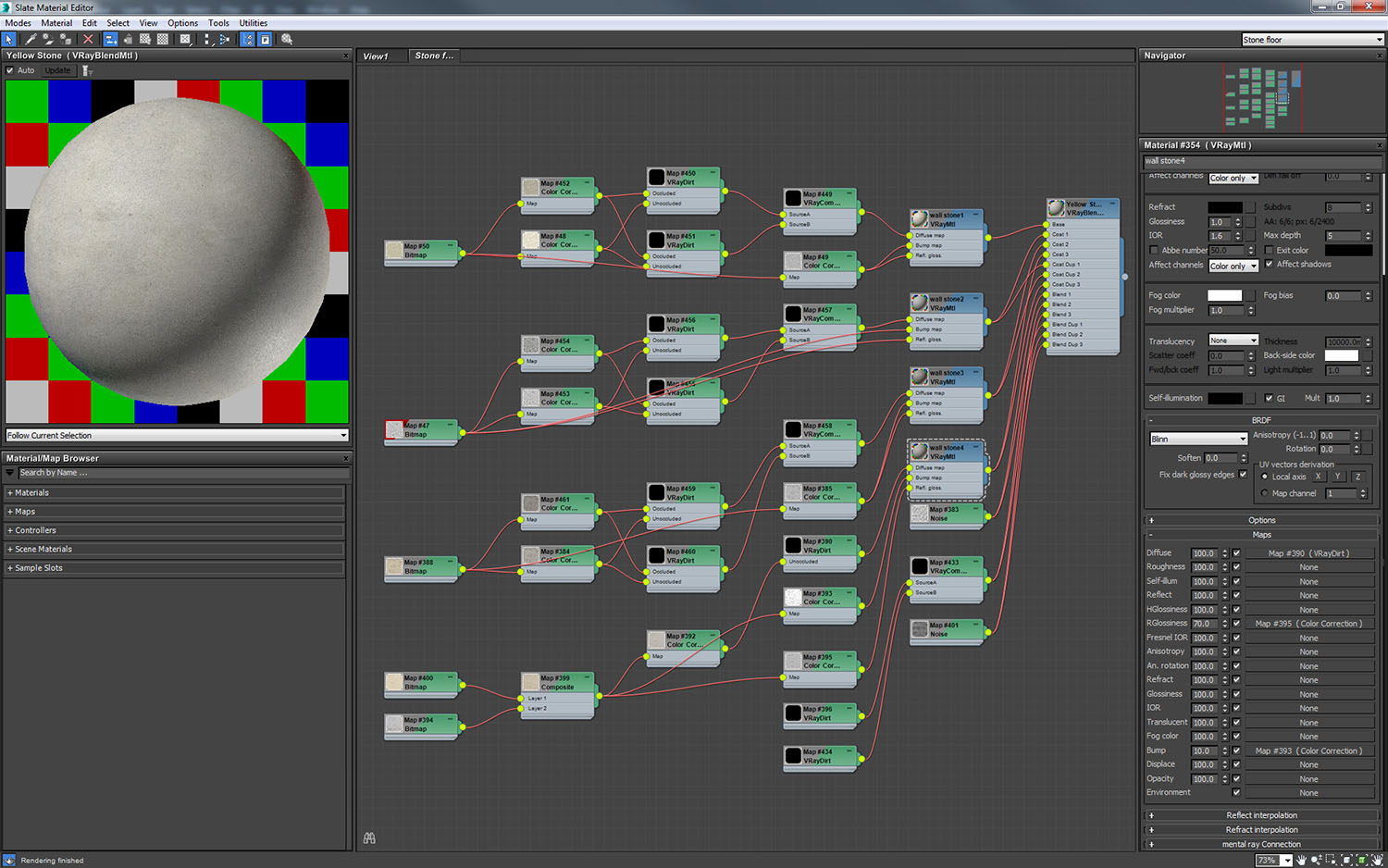Expand the Materials group in browser
The image size is (1388, 868).
(31, 492)
